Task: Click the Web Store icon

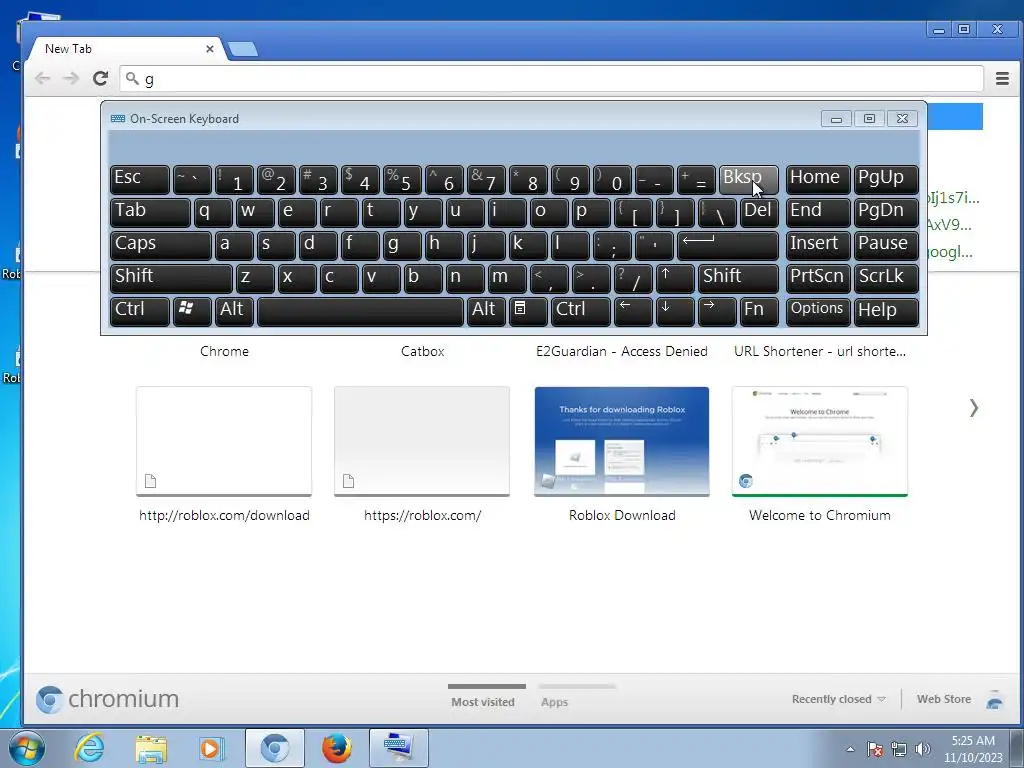Action: [995, 699]
